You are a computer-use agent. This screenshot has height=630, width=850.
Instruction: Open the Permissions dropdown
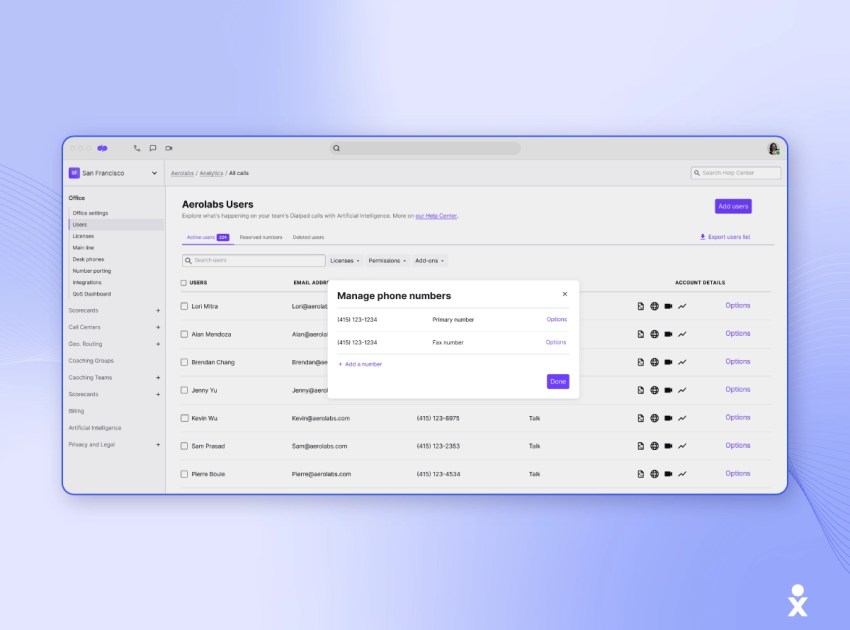tap(388, 260)
